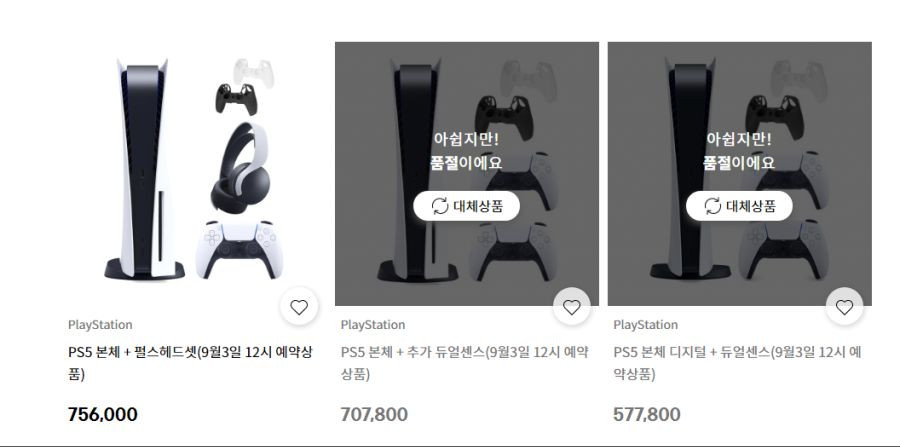The height and width of the screenshot is (447, 900).
Task: Click refresh icon on 707,800 item's 대체상품
Action: click(440, 206)
